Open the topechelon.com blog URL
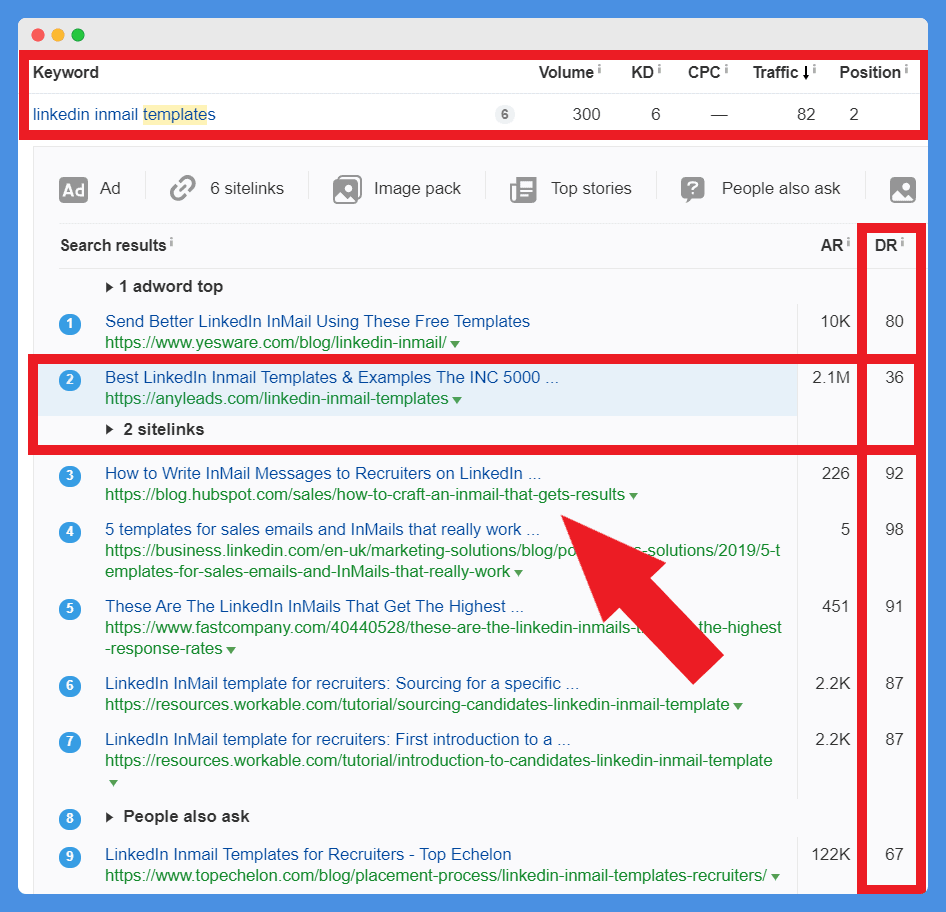 coord(436,876)
